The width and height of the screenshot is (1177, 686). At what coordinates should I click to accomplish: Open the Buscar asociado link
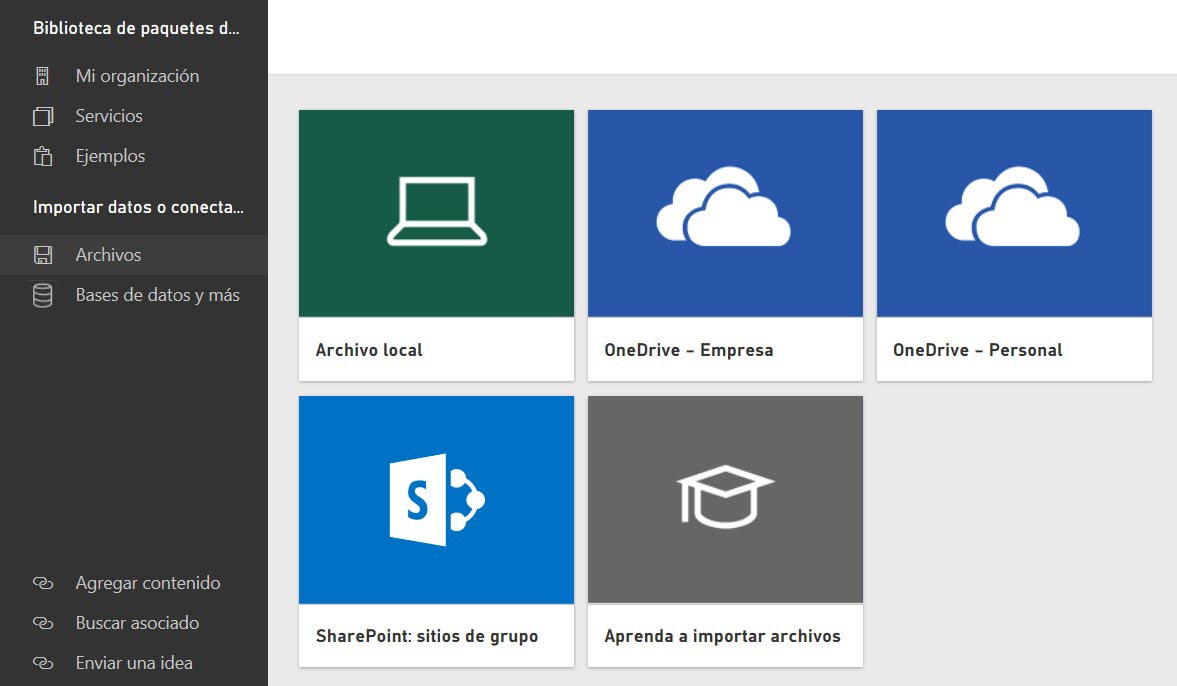point(137,623)
